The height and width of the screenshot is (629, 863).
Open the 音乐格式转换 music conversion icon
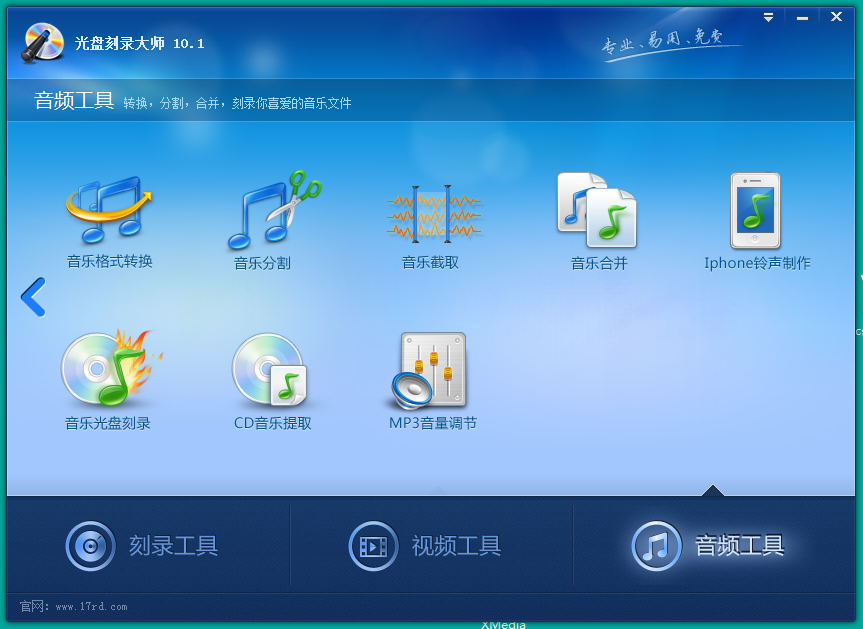pyautogui.click(x=109, y=210)
